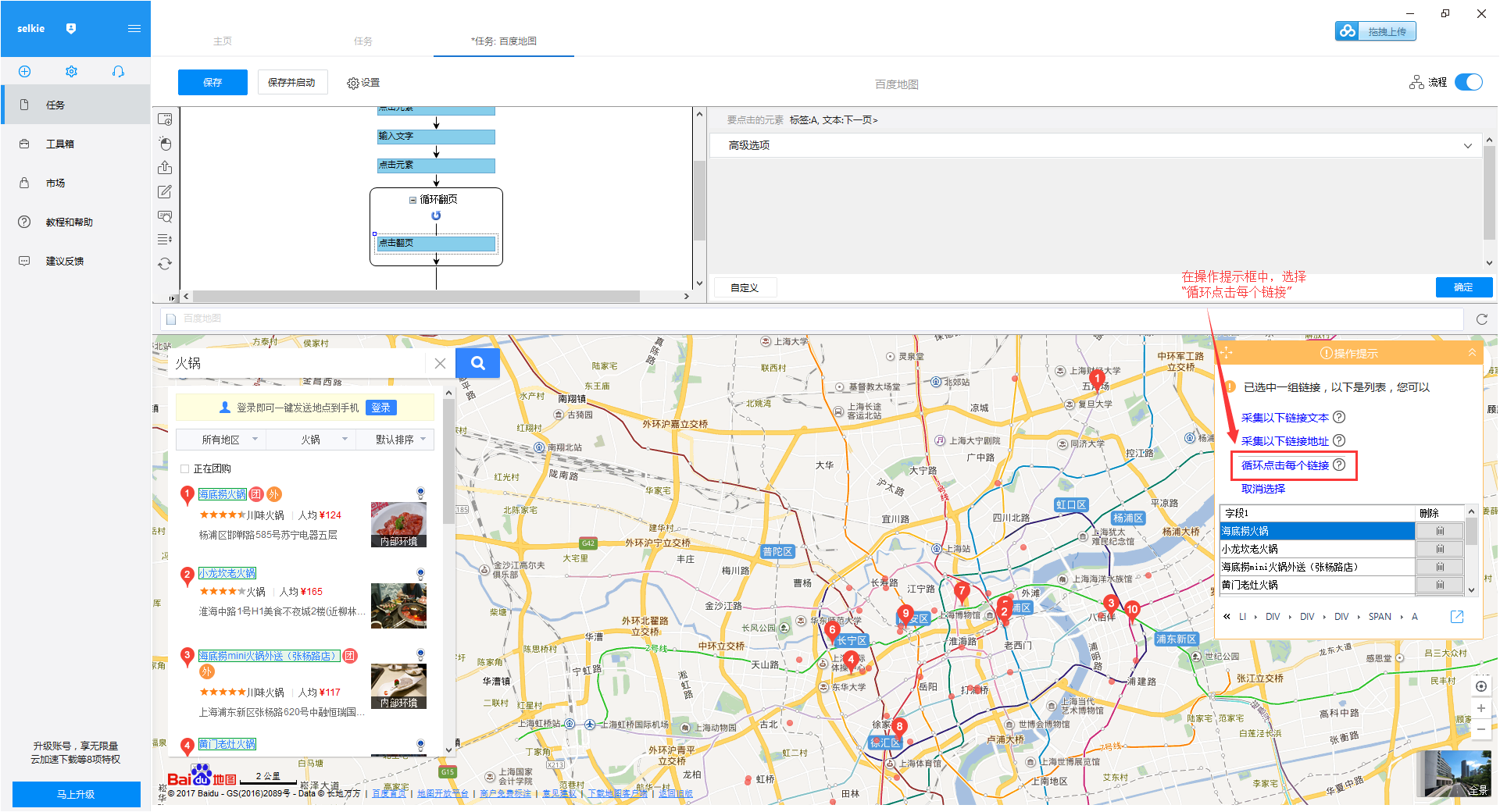This screenshot has height=812, width=1500.
Task: Toggle the 流程 switch
Action: click(1469, 82)
